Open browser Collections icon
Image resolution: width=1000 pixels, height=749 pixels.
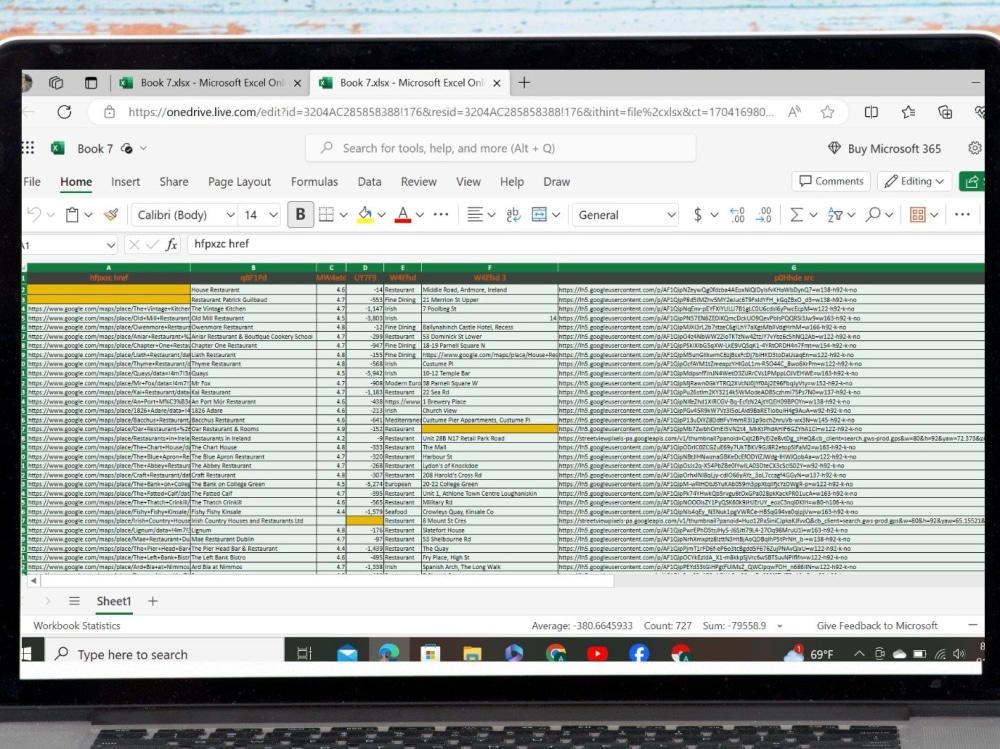click(x=945, y=112)
